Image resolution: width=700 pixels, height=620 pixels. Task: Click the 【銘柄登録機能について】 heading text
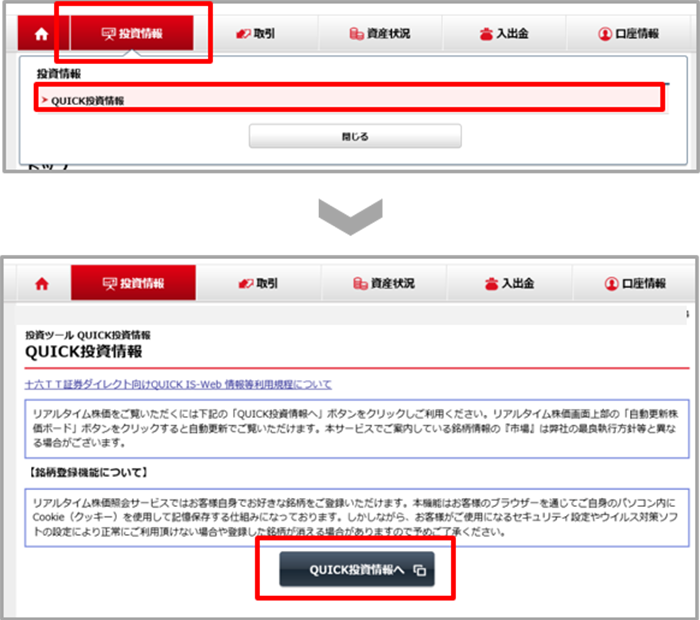88,472
